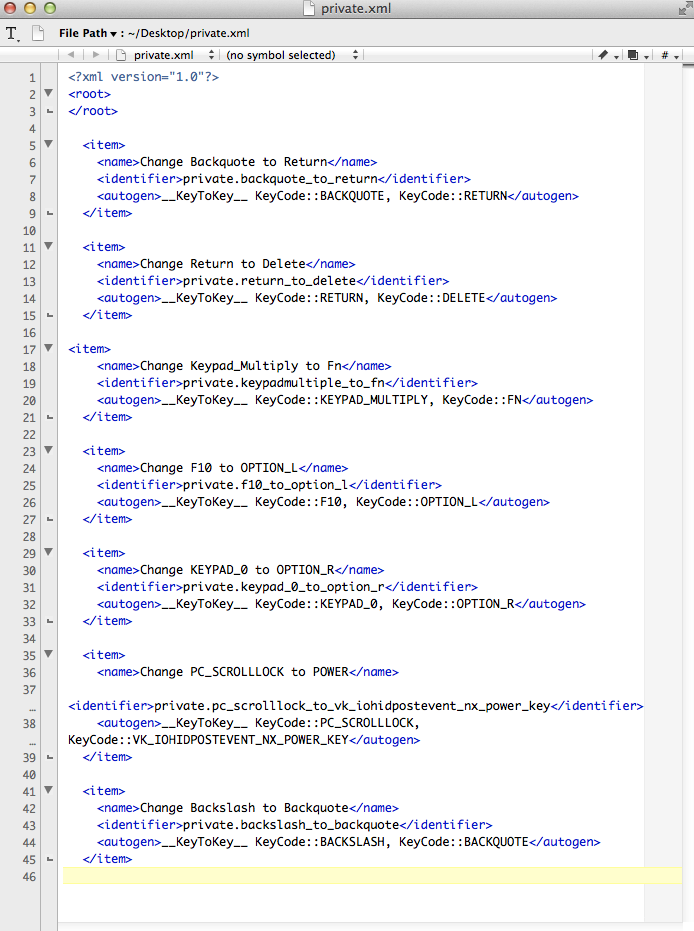Click the green zoom window button
The image size is (694, 931).
(x=50, y=8)
